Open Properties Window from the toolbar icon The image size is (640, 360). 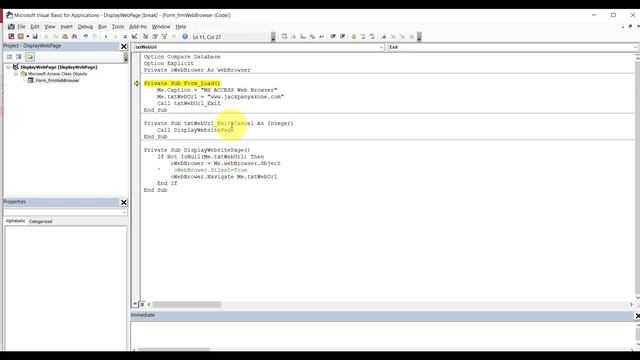tap(155, 37)
